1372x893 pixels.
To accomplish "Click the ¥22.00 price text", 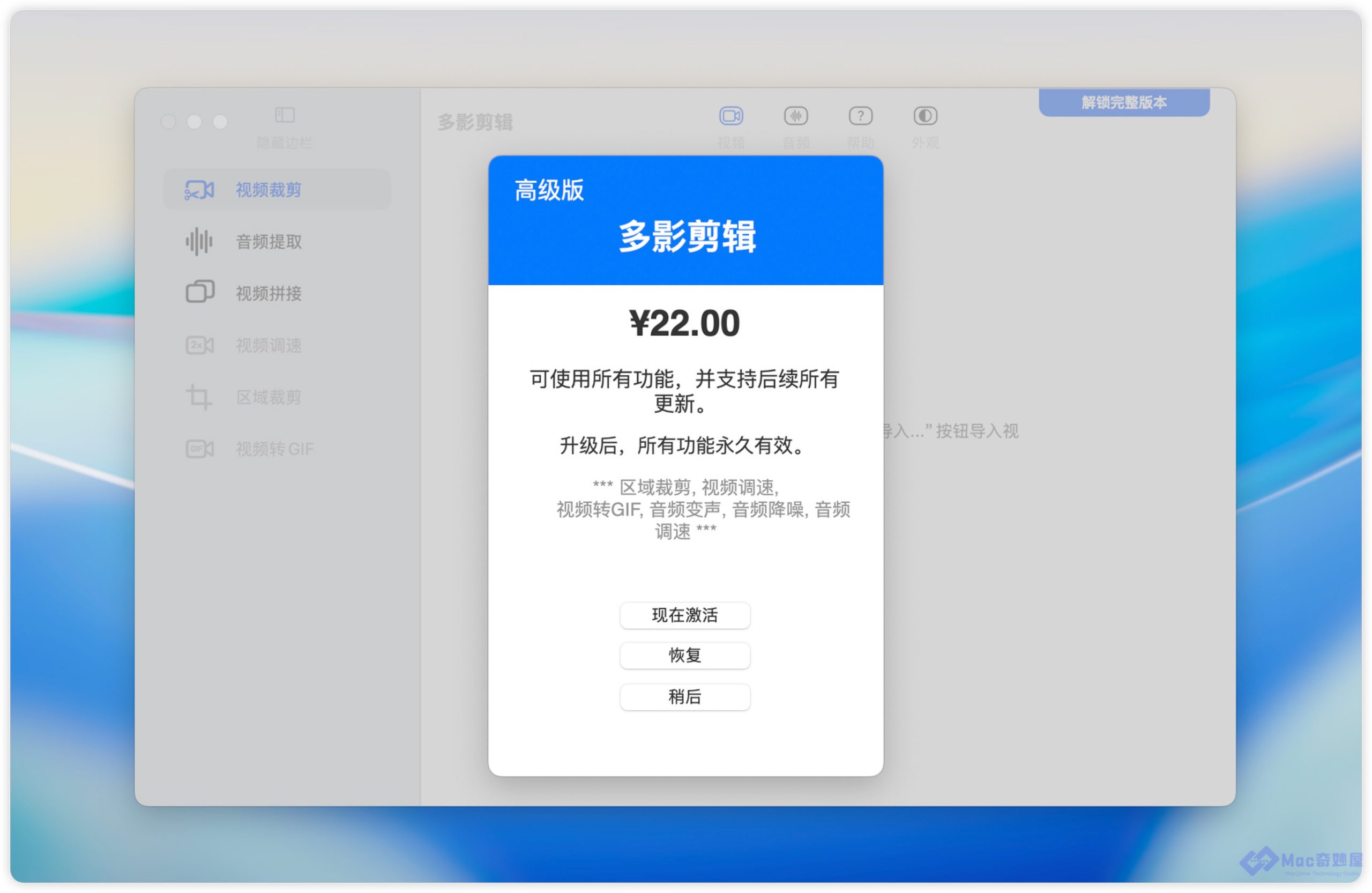I will [x=684, y=323].
